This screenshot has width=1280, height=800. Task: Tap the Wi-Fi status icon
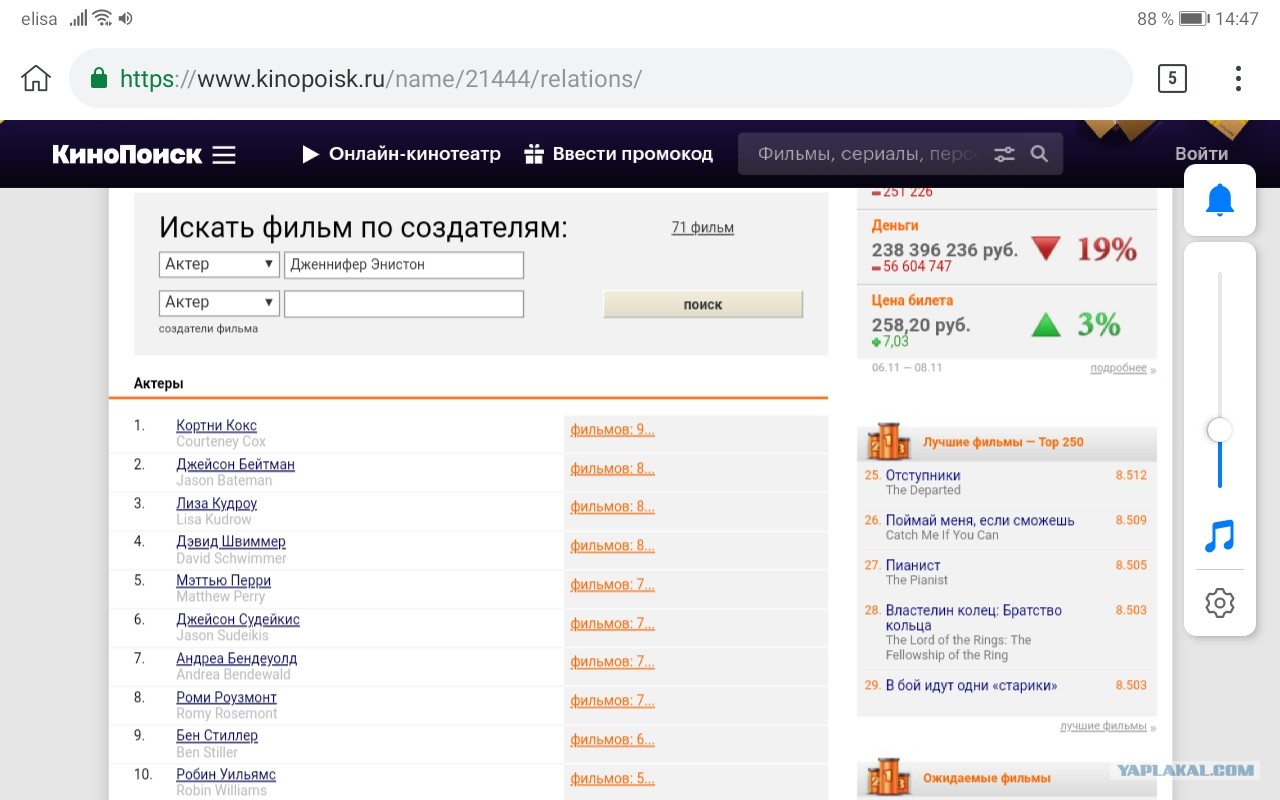[102, 19]
